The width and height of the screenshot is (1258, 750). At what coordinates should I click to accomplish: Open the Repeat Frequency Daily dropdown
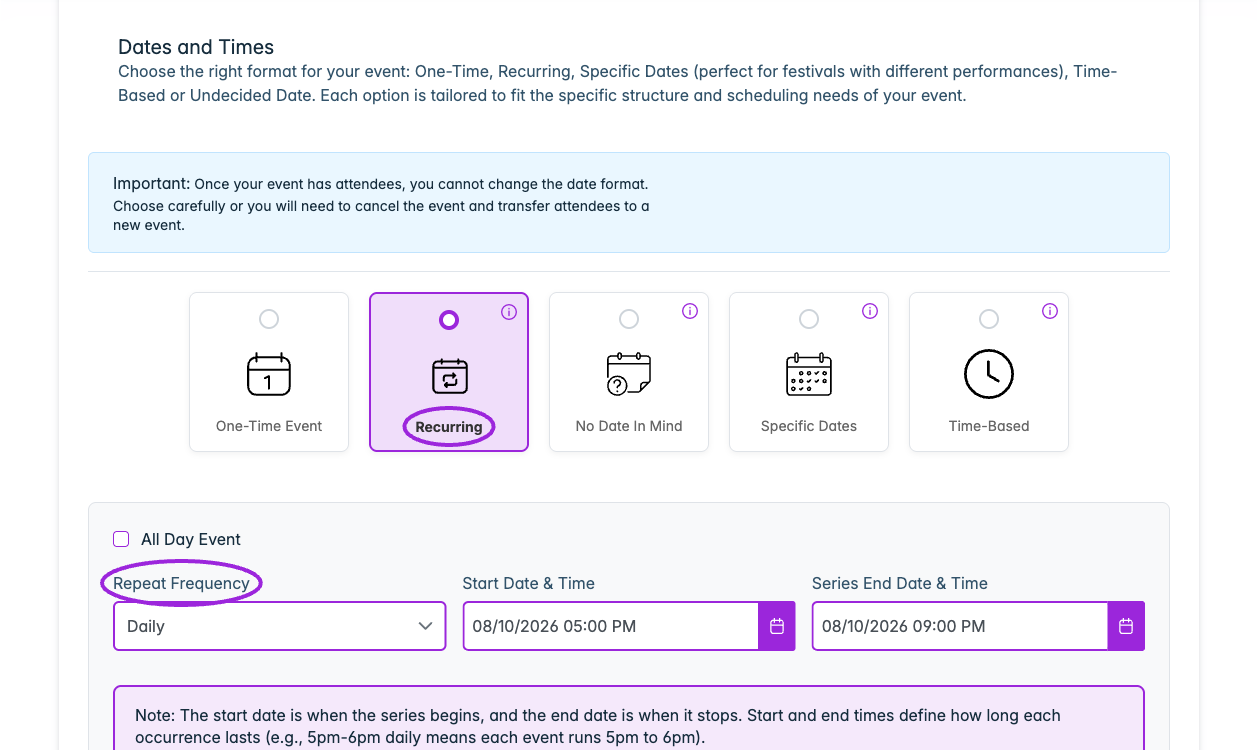(x=280, y=626)
